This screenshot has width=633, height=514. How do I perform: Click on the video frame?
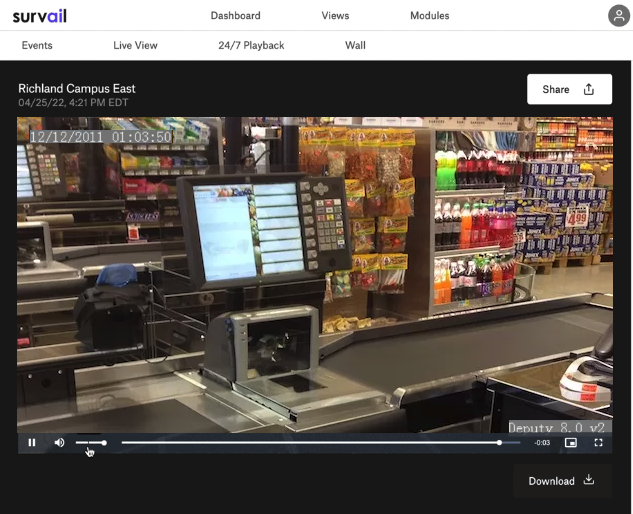[x=314, y=270]
